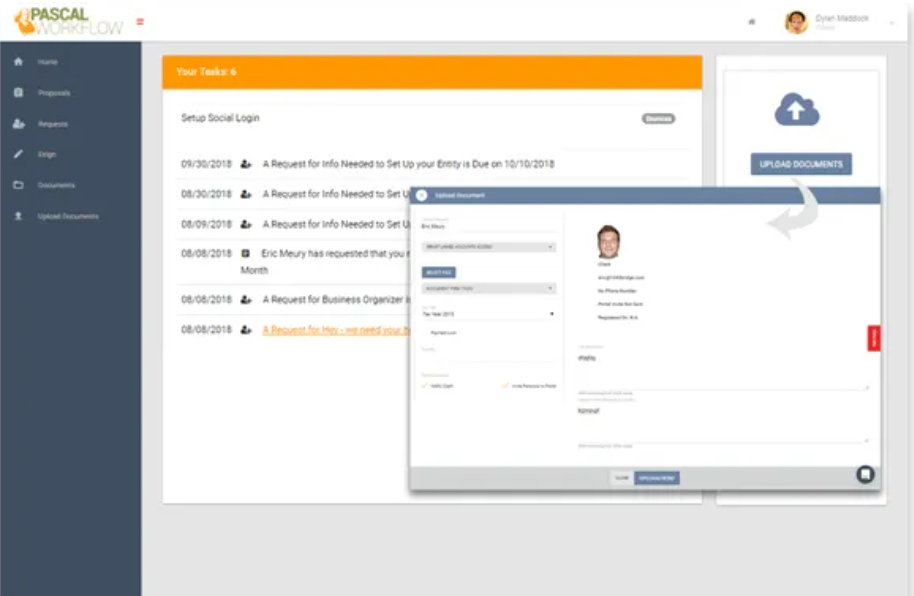This screenshot has width=914, height=596.
Task: Click person icon beside the orange link row
Action: tap(246, 329)
